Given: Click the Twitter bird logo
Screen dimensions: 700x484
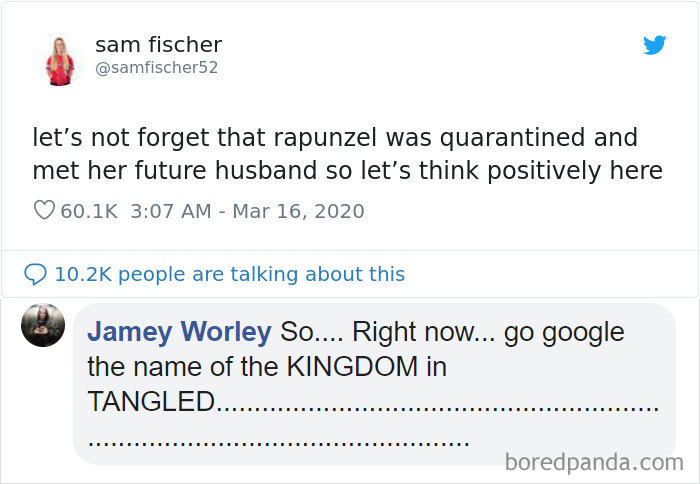Looking at the screenshot, I should [x=654, y=45].
